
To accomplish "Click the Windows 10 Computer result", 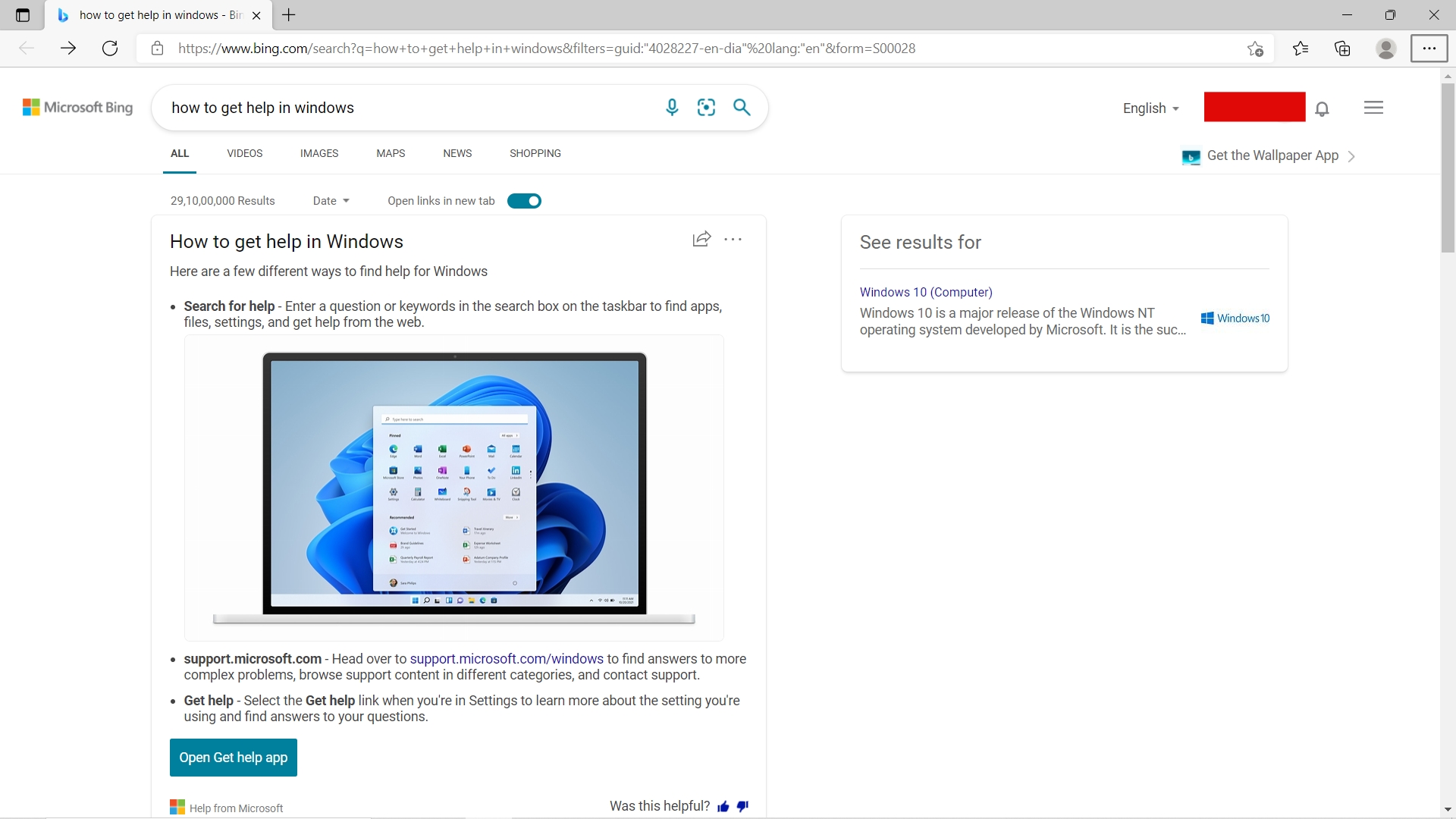I will tap(925, 291).
